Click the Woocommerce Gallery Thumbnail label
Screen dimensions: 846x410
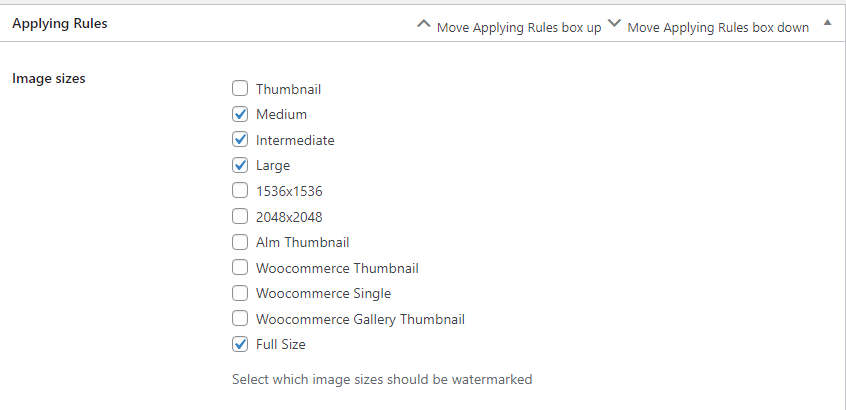coord(360,319)
